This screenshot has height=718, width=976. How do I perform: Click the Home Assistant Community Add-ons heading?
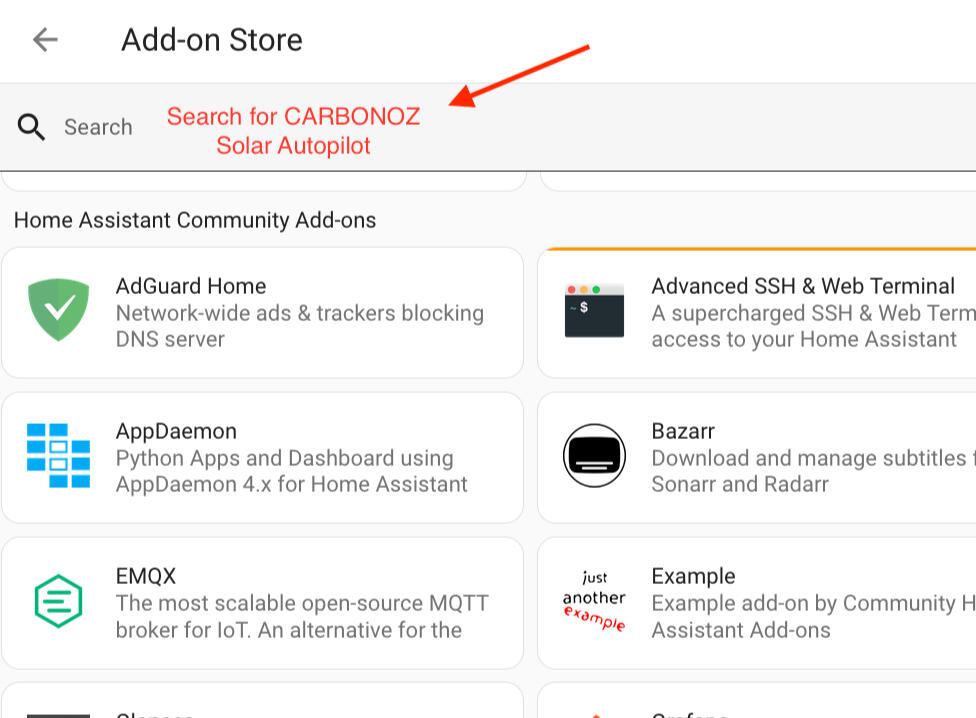(x=195, y=220)
